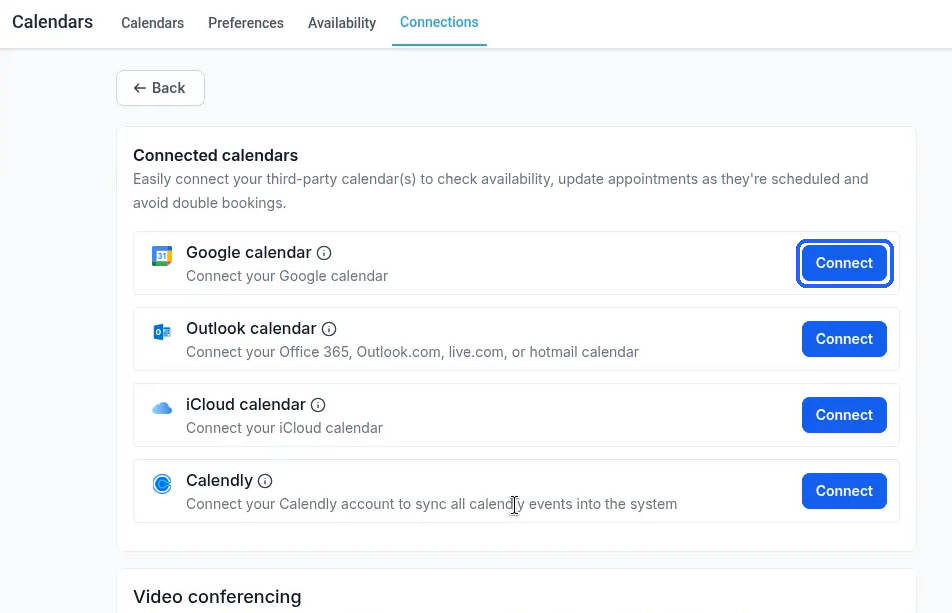Click the Connected calendars heading
The height and width of the screenshot is (613, 952).
pos(216,155)
